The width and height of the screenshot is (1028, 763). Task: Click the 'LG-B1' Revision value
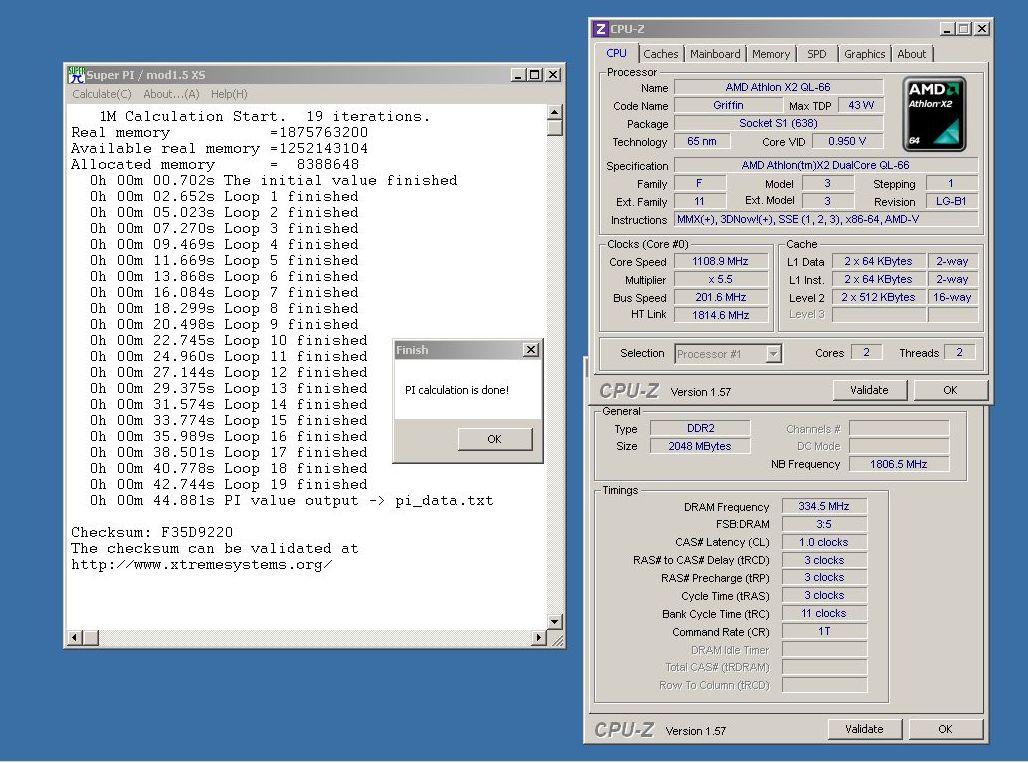pyautogui.click(x=951, y=201)
